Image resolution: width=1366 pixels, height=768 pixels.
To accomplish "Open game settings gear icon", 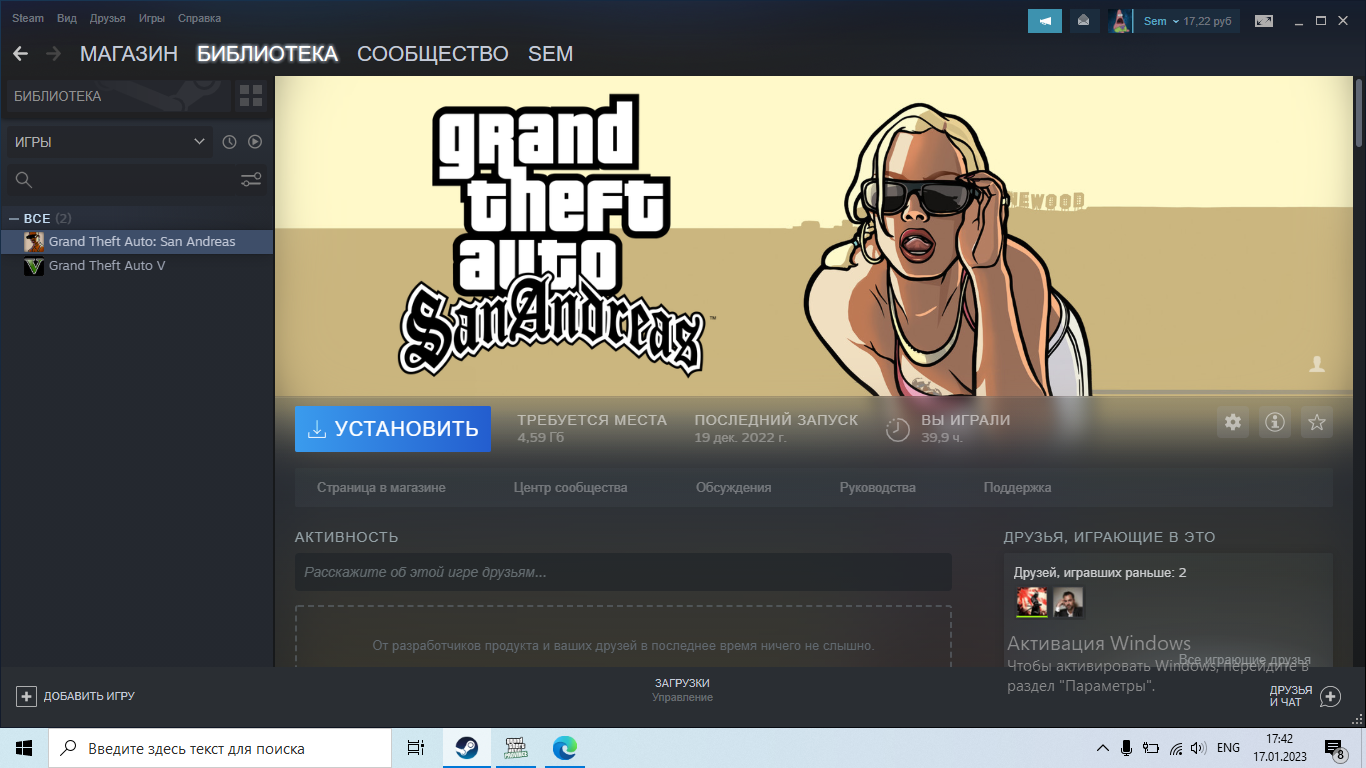I will pyautogui.click(x=1233, y=423).
